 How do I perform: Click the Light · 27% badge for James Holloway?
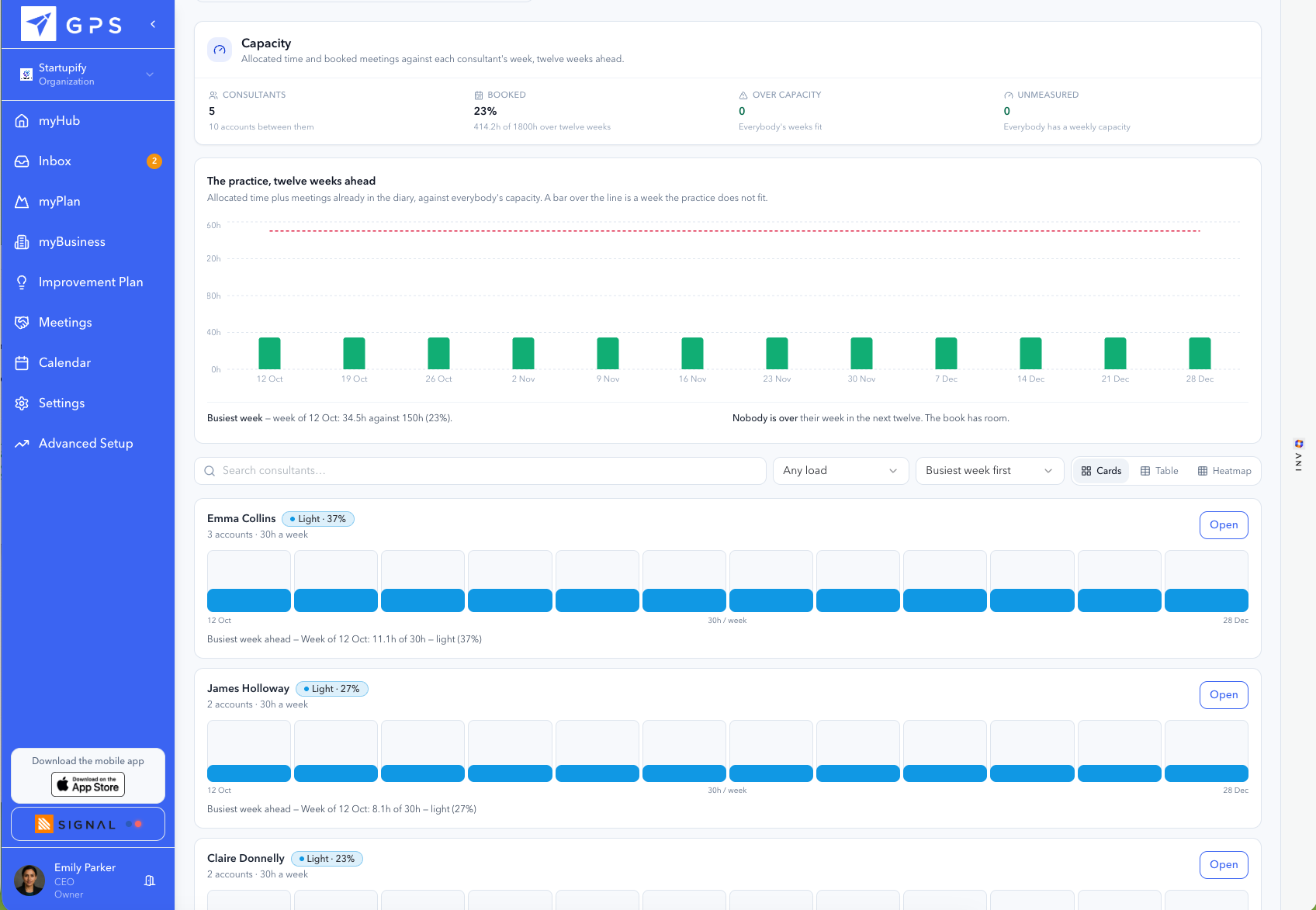pos(332,689)
